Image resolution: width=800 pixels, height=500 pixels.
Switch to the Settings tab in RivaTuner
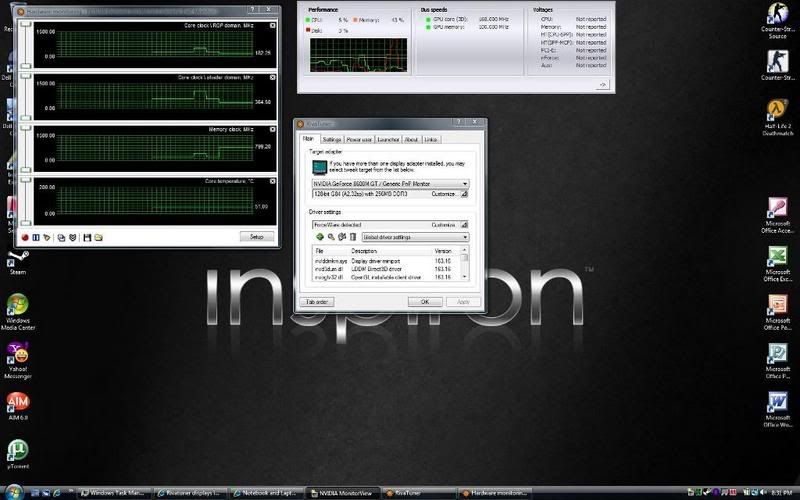pyautogui.click(x=332, y=139)
